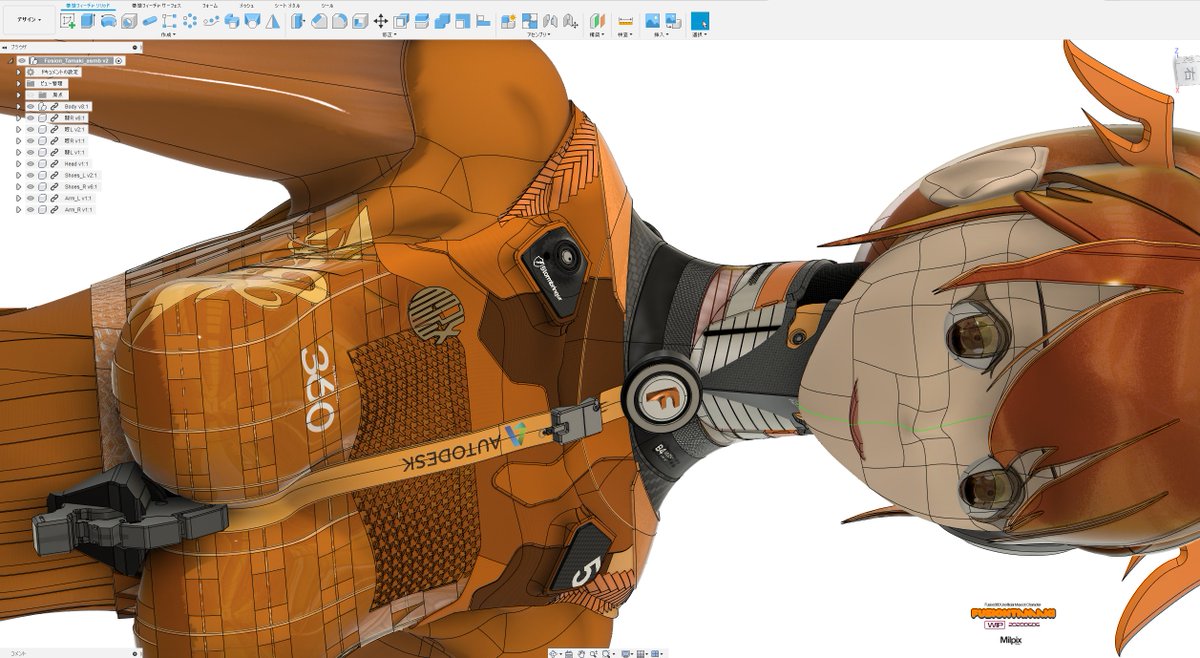Open the Grid and Snaps icon
Viewport: 1200px width, 658px height.
641,653
